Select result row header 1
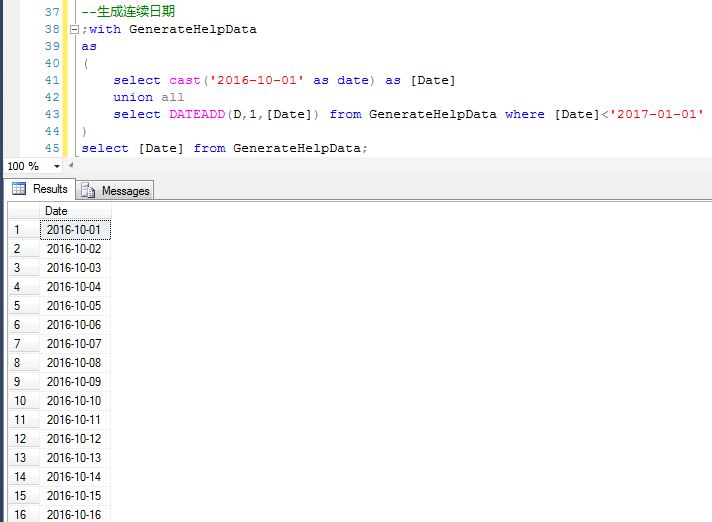712x522 pixels. [x=24, y=230]
